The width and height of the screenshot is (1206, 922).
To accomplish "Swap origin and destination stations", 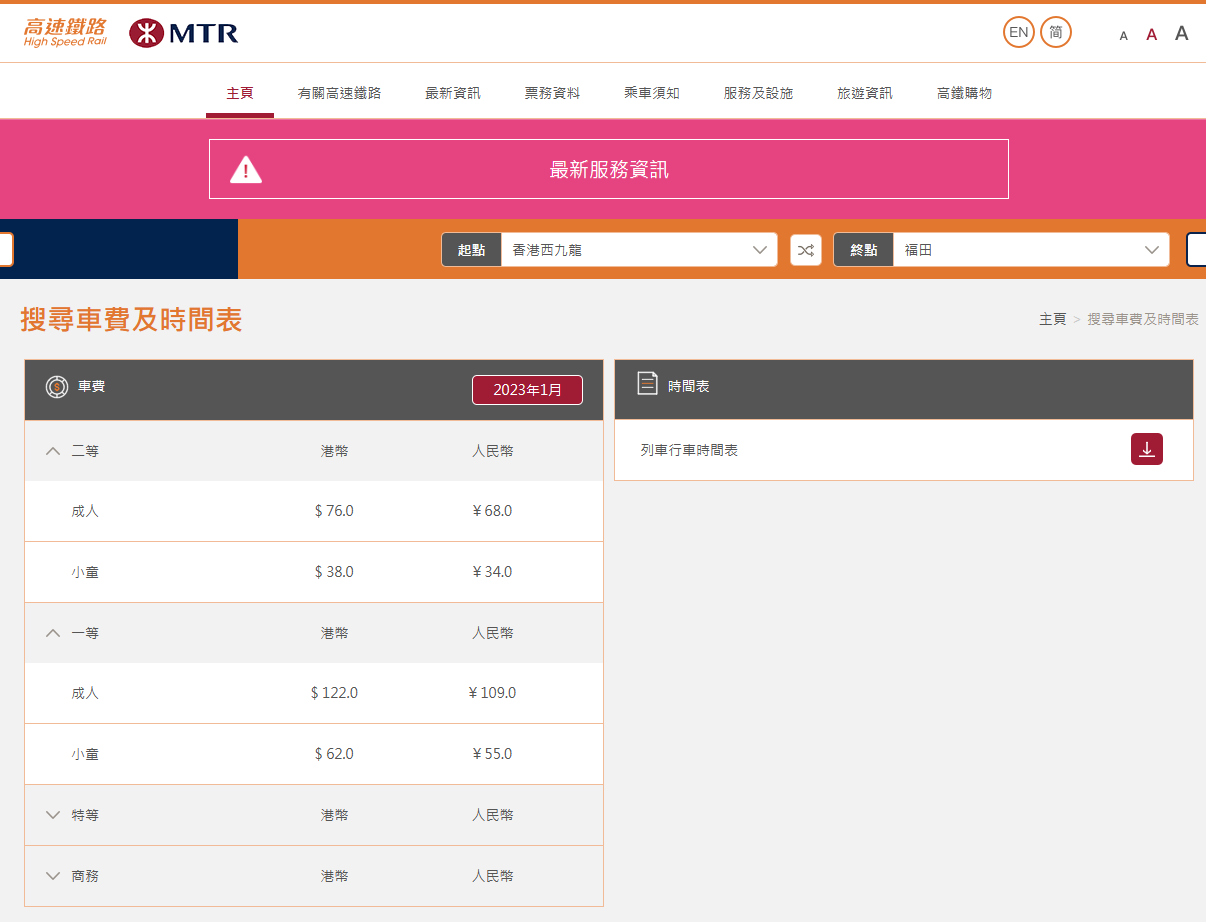I will [805, 250].
